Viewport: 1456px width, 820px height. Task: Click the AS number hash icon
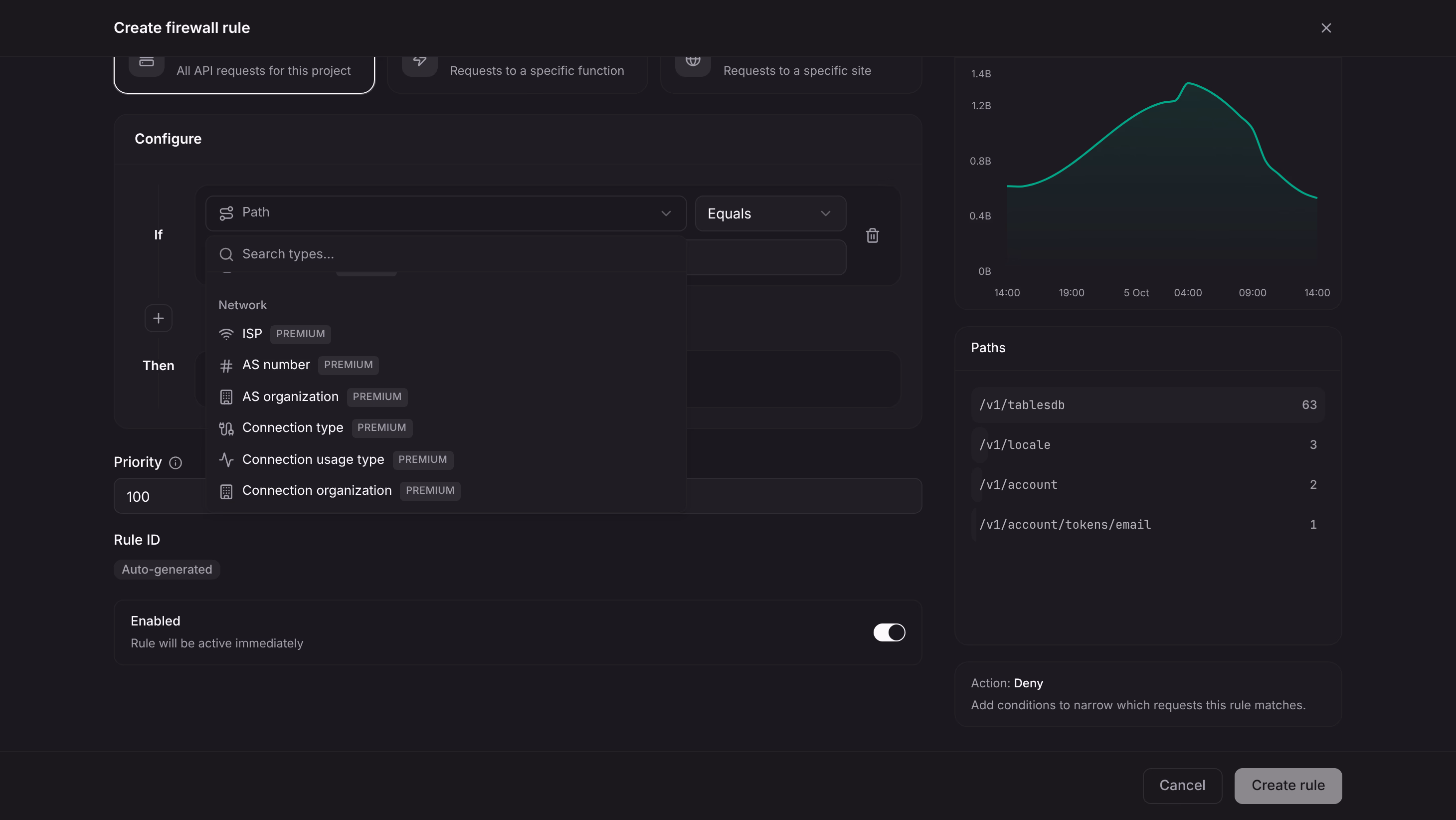[226, 365]
